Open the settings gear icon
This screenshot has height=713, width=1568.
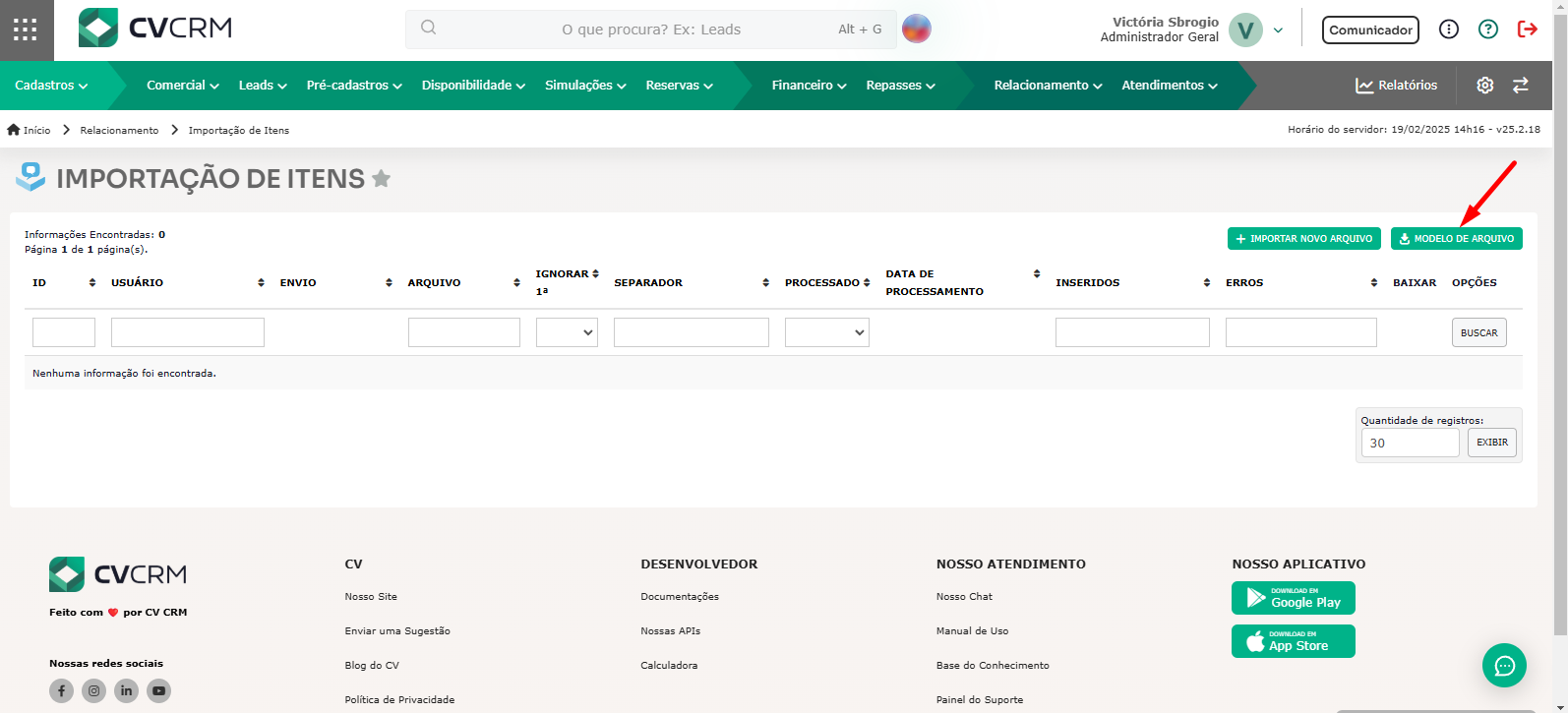point(1485,86)
